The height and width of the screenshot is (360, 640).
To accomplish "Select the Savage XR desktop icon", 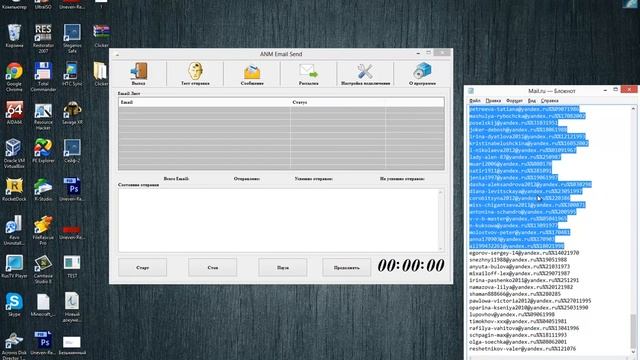I will coord(72,113).
